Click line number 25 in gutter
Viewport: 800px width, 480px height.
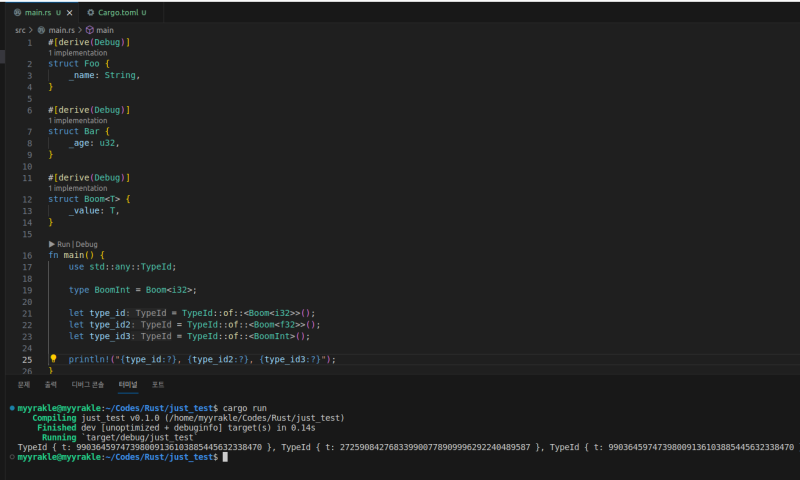tap(28, 360)
